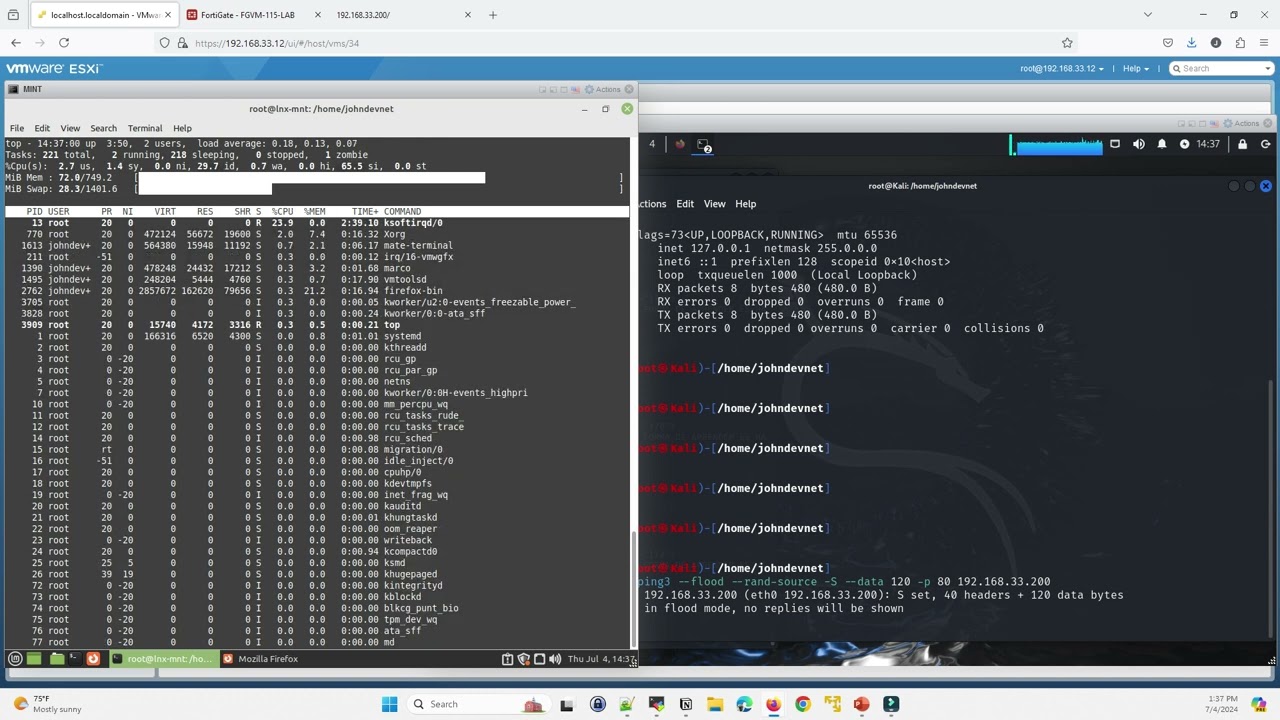
Task: Open the File menu in Mint terminal
Action: tap(17, 128)
